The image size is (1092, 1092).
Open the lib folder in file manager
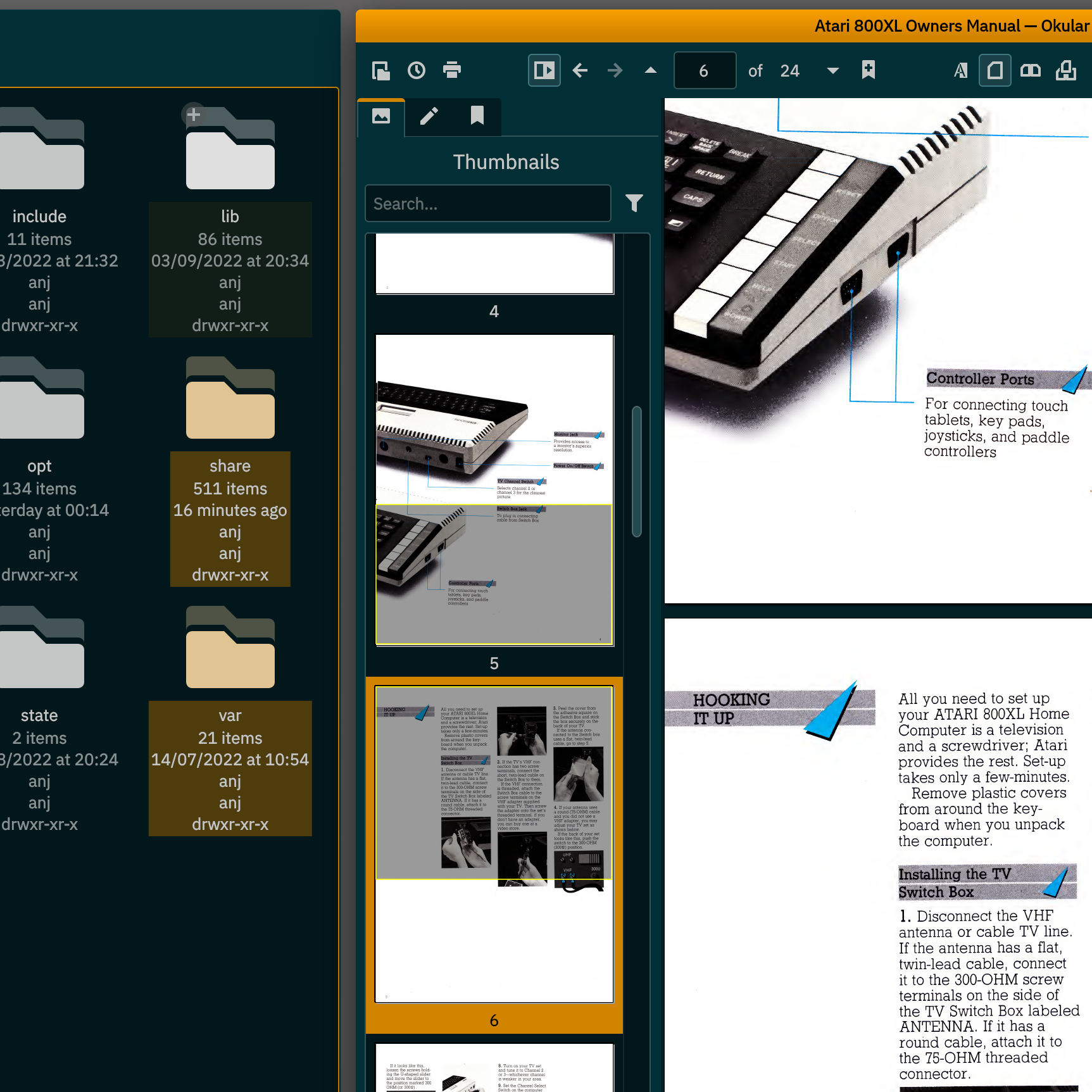point(230,149)
